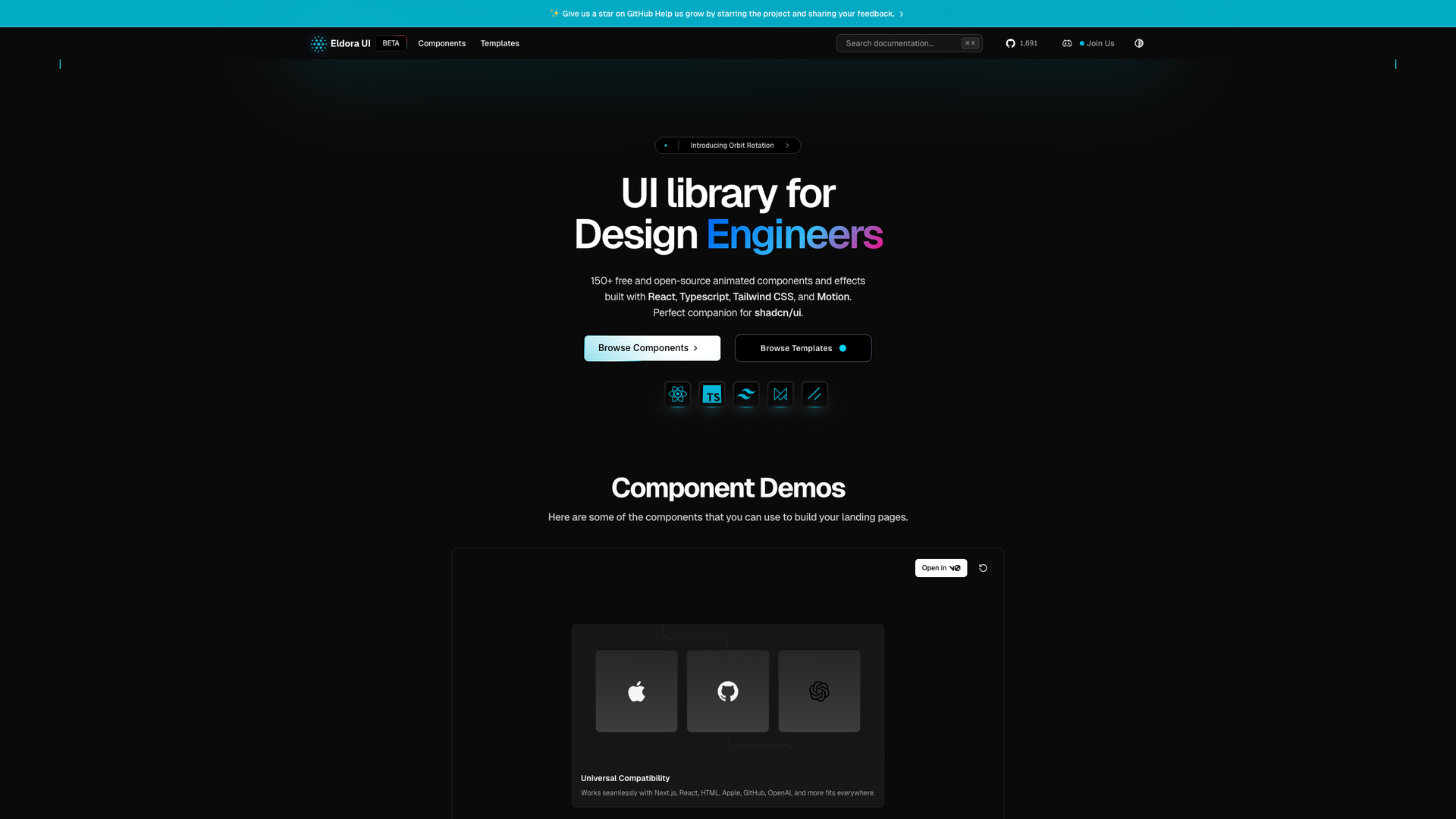The image size is (1456, 819).
Task: Click the Eldora UI logo icon
Action: coord(318,43)
